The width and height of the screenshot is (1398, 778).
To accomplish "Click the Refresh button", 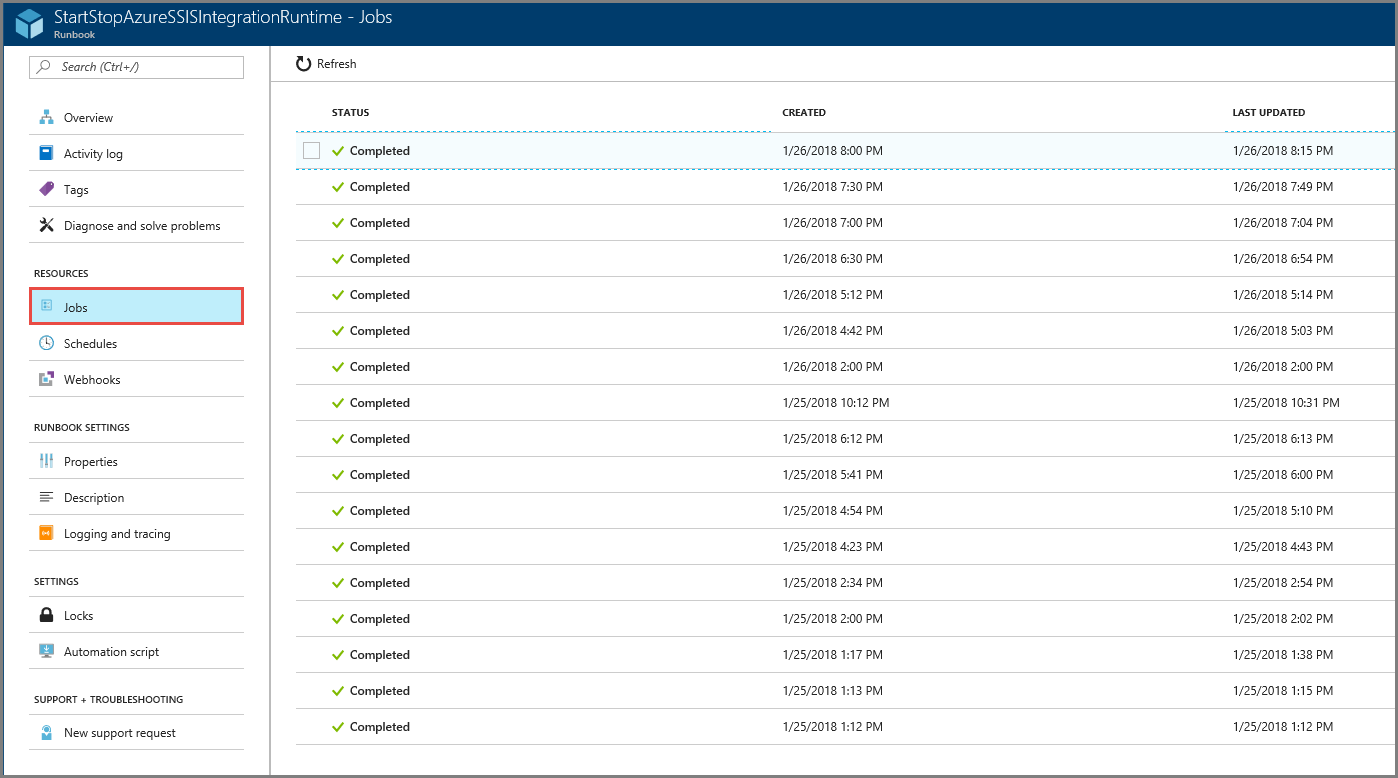I will pos(325,62).
